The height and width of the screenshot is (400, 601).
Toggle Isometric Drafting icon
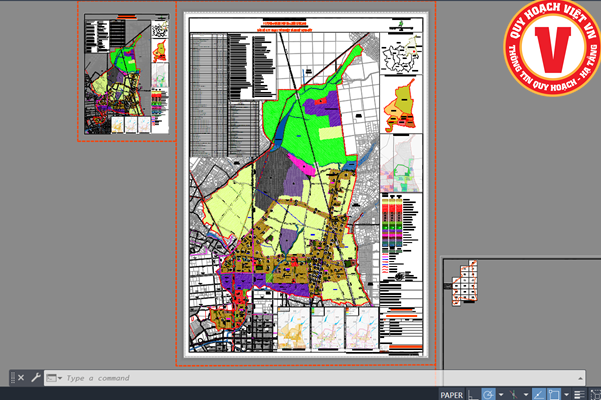coord(514,394)
